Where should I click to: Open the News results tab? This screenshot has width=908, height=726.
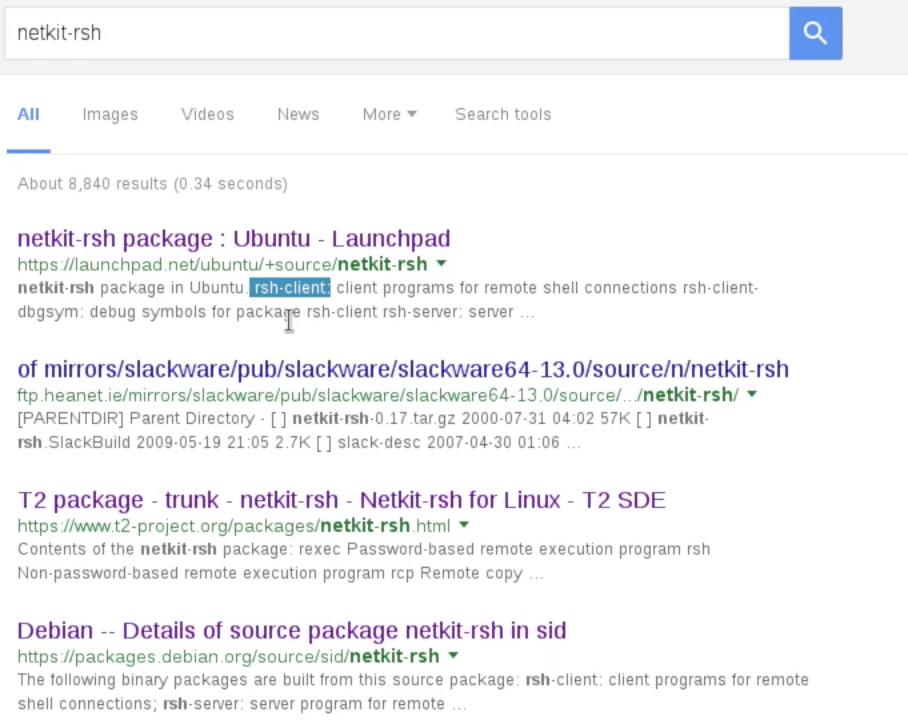tap(298, 114)
